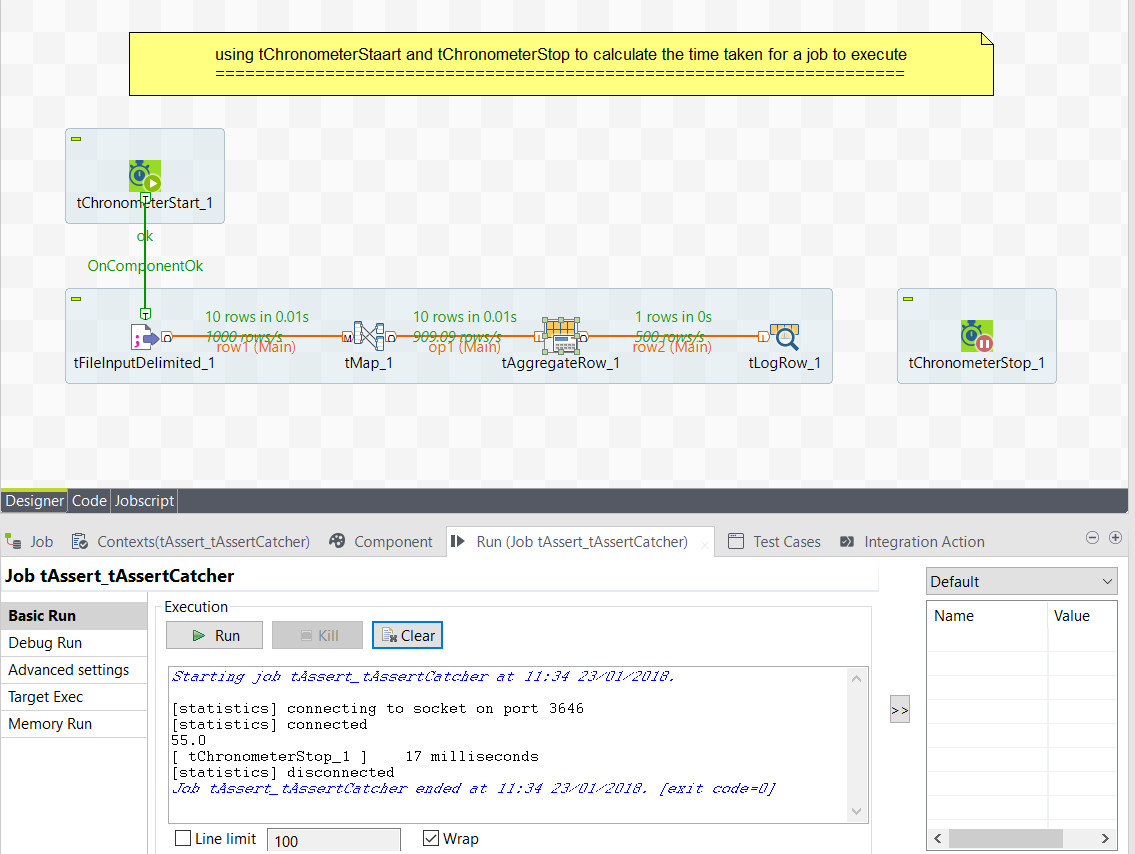
Task: Switch to the Code tab
Action: [89, 500]
